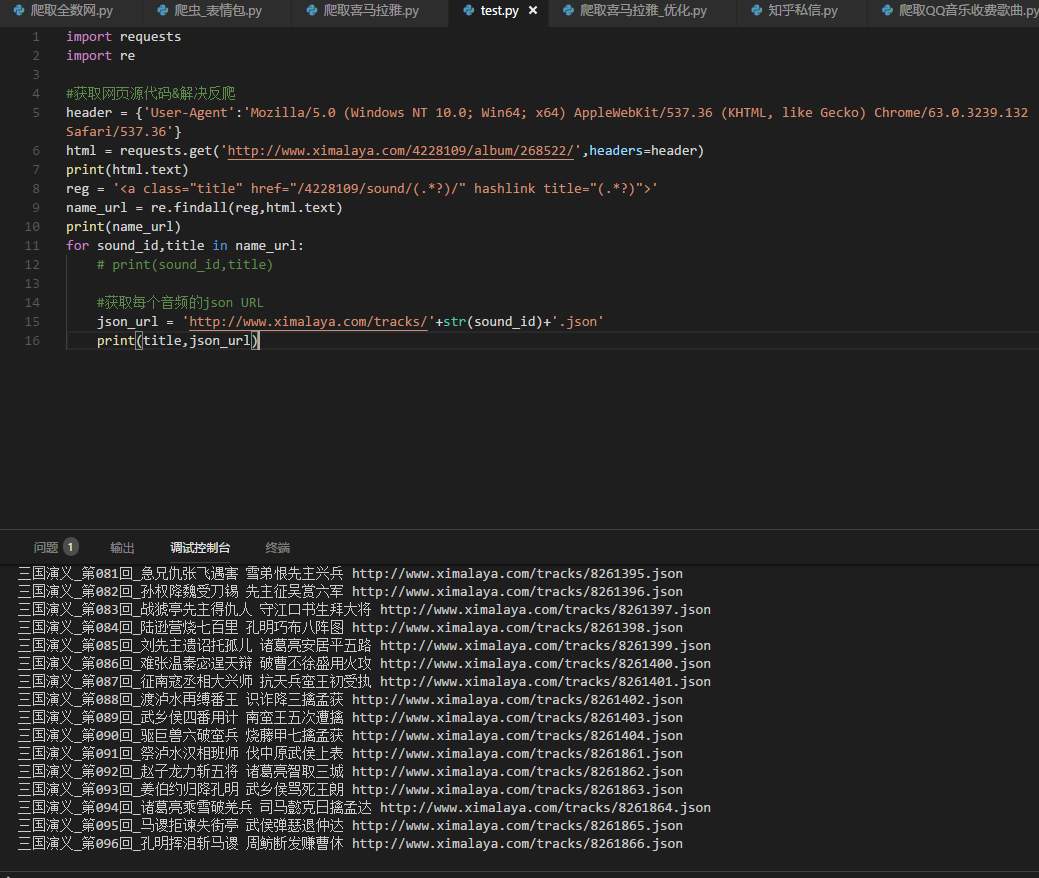Viewport: 1039px width, 878px height.
Task: Open console link tracks/8261865.json
Action: pos(518,826)
